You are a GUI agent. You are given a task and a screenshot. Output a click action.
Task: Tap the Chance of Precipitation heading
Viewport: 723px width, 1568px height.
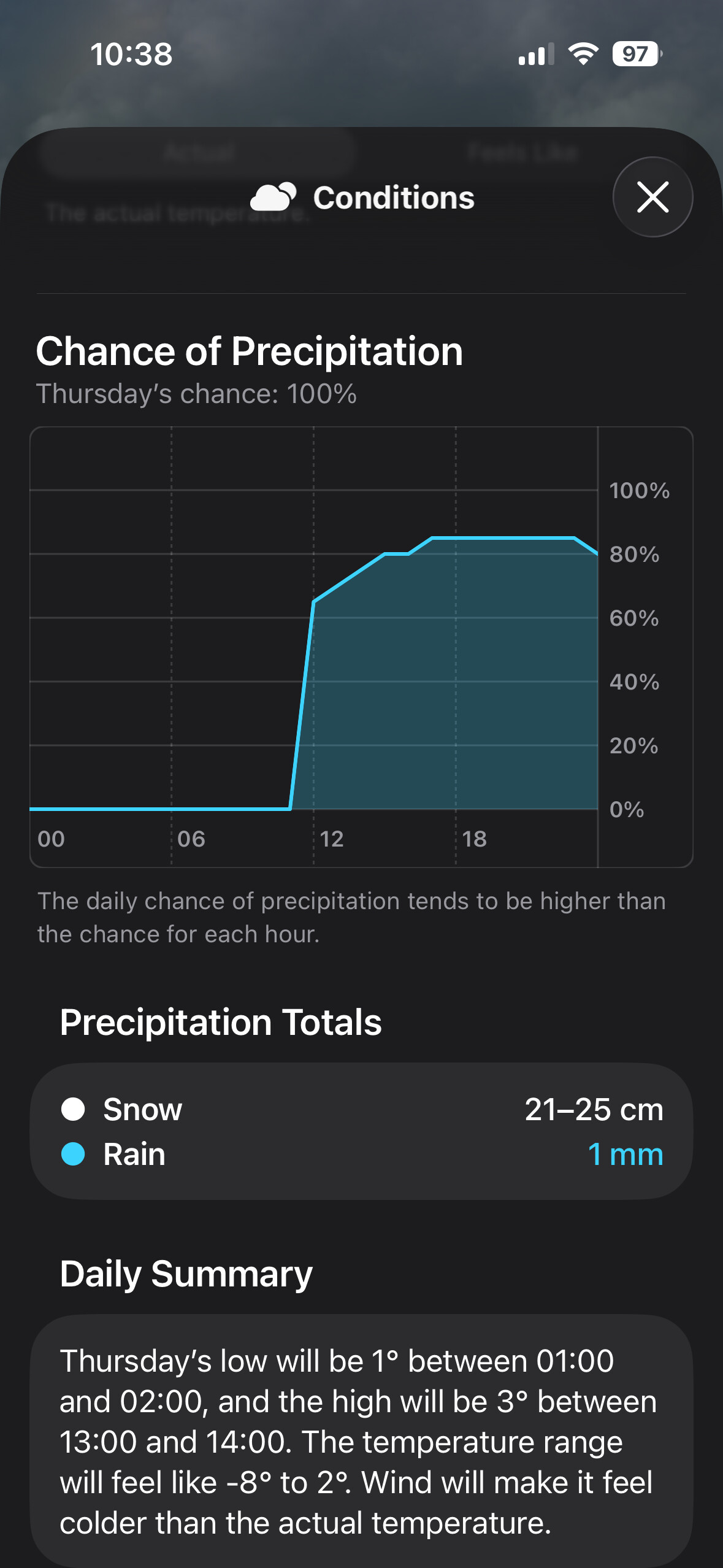point(249,352)
